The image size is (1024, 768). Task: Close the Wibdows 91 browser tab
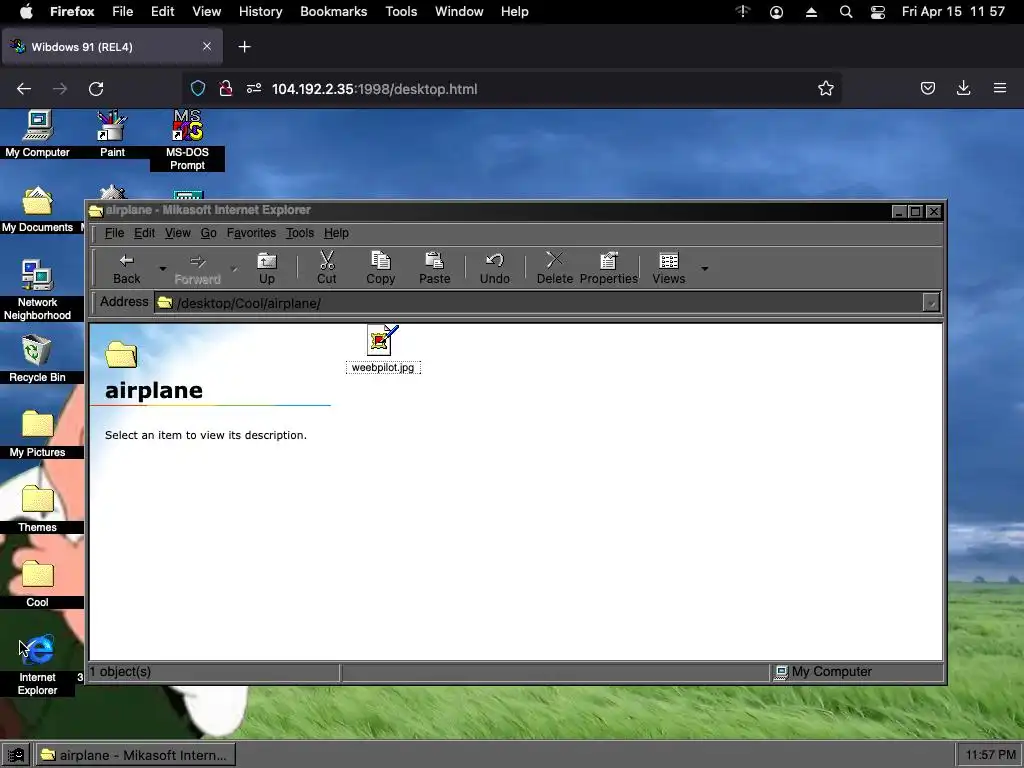click(x=206, y=46)
